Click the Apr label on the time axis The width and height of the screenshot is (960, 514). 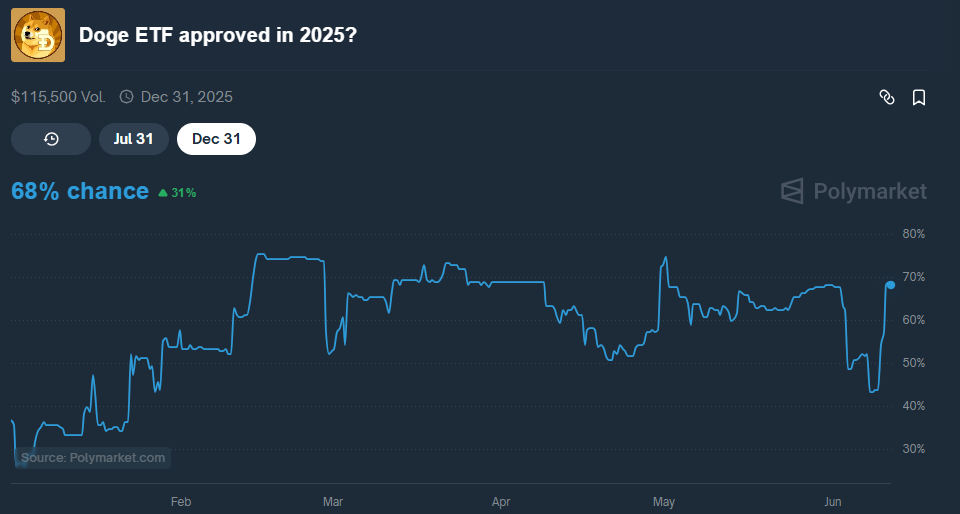coord(501,500)
